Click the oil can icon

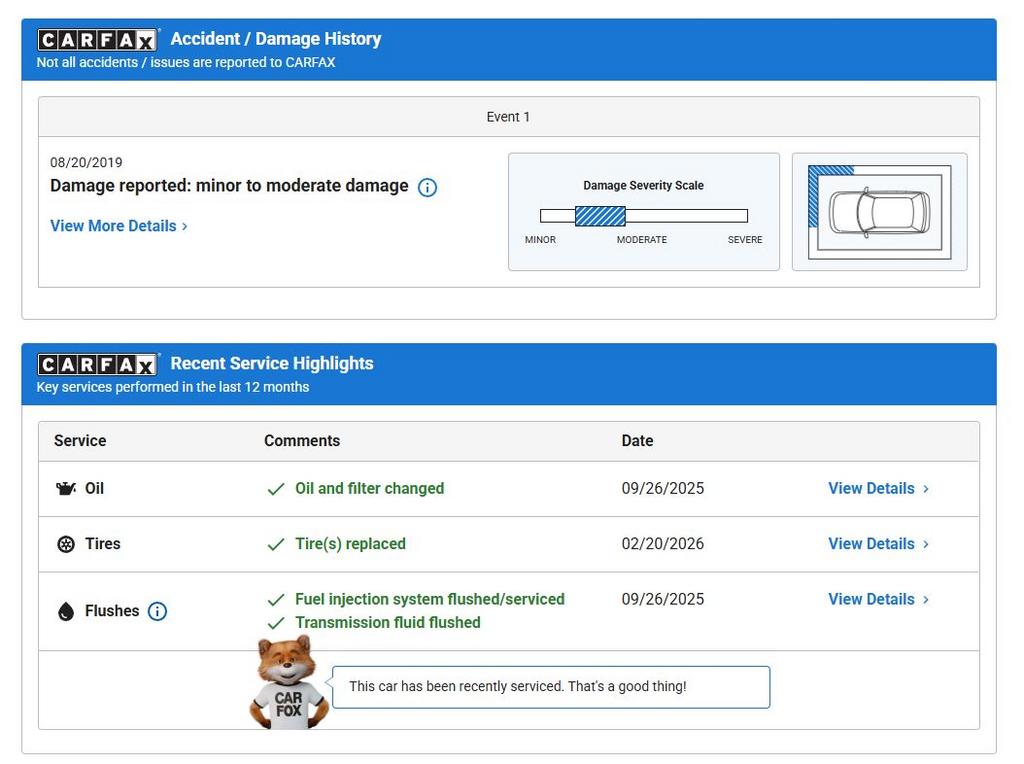pyautogui.click(x=66, y=489)
